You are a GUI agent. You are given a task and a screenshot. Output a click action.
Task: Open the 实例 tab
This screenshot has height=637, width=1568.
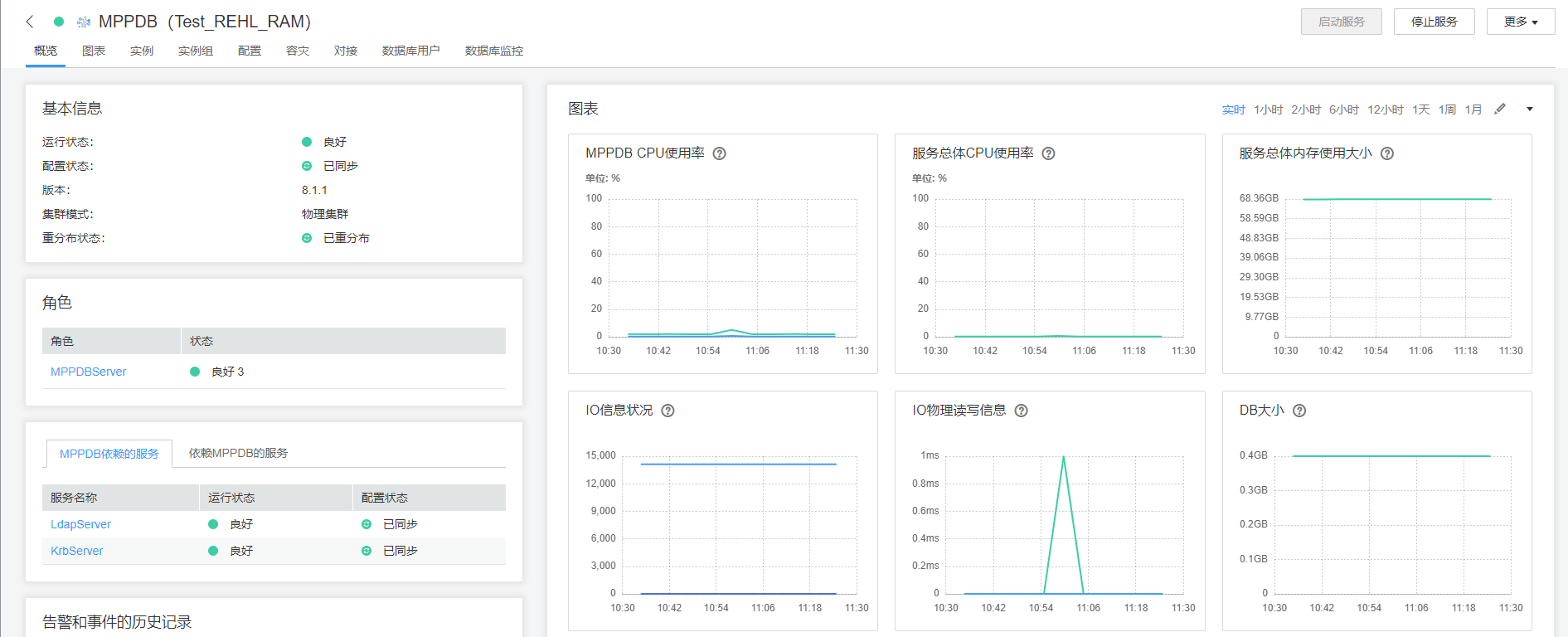pos(142,51)
